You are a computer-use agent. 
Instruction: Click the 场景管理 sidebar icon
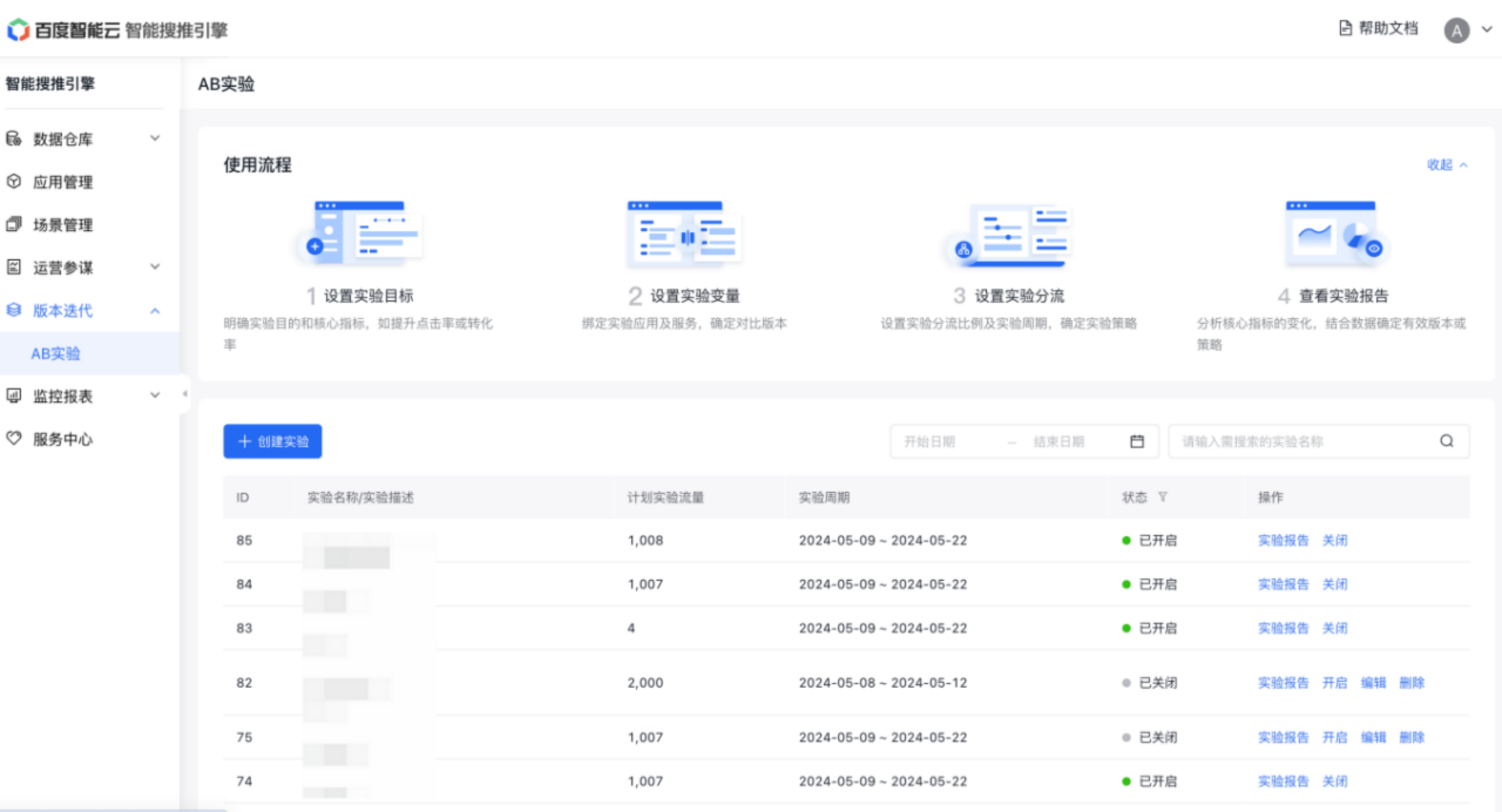[x=13, y=224]
